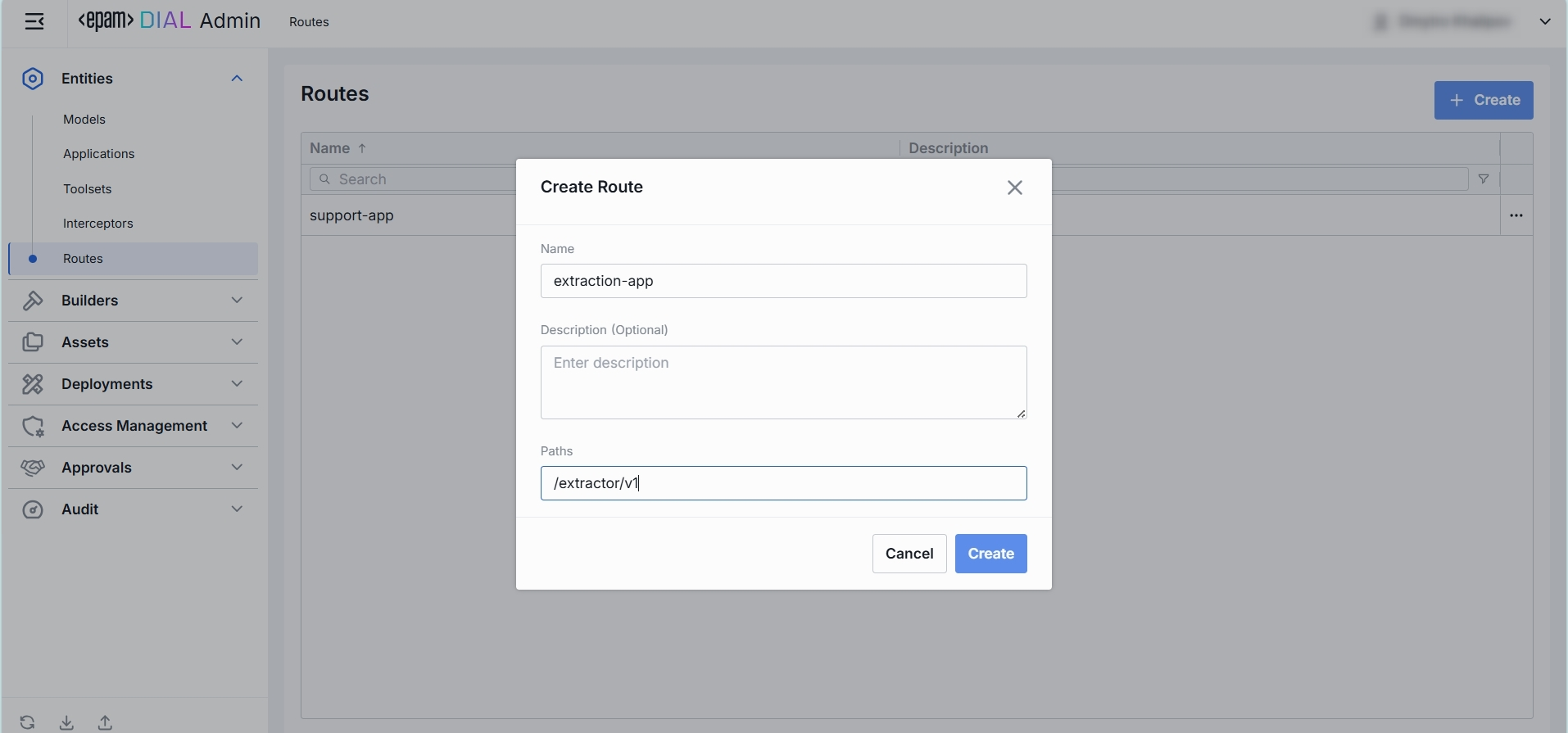
Task: Click the Description column filter icon
Action: (1483, 179)
